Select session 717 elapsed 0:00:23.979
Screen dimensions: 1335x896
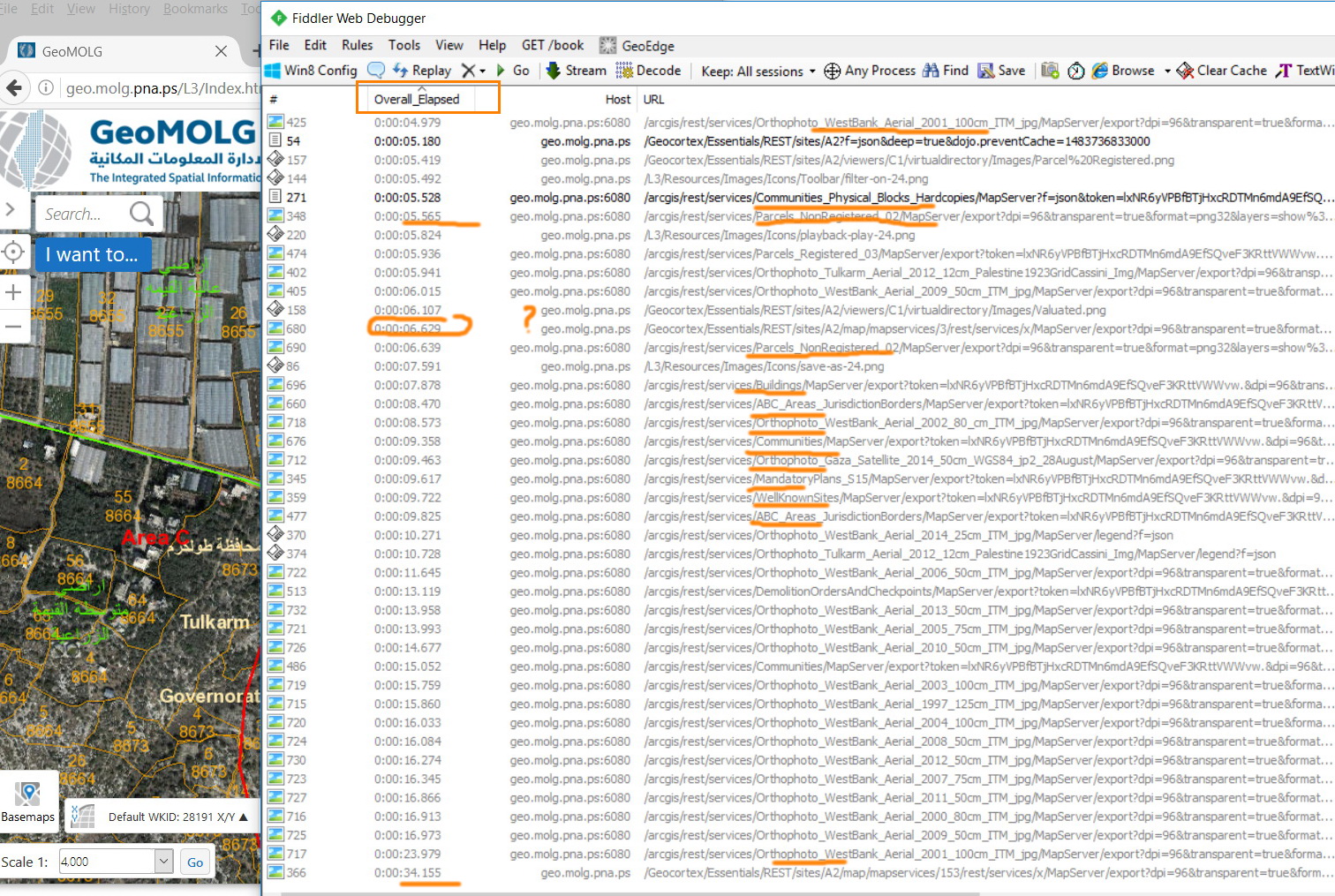[800, 855]
